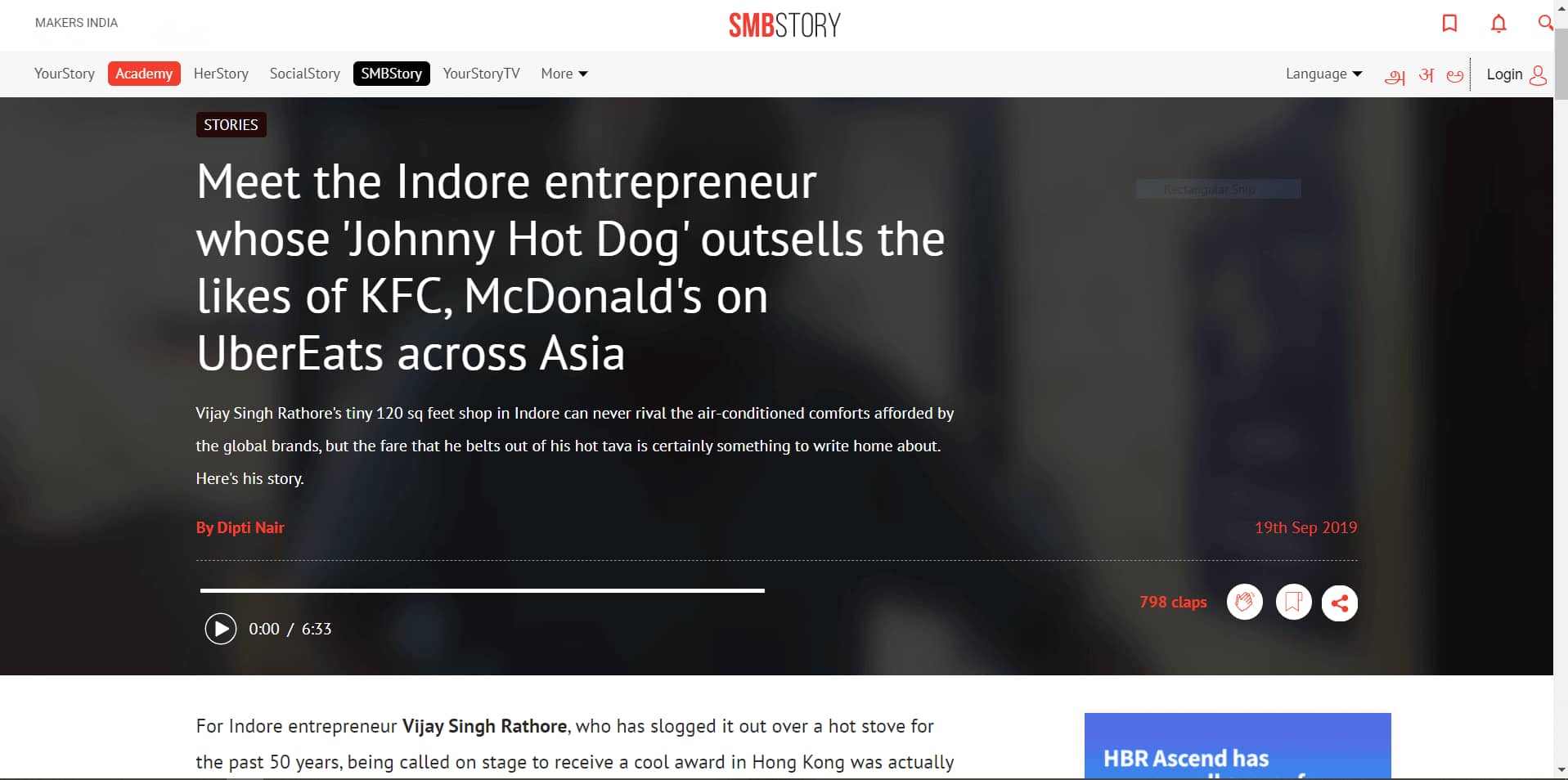This screenshot has height=780, width=1568.
Task: Bookmark this story with round bookmark button
Action: tap(1293, 603)
